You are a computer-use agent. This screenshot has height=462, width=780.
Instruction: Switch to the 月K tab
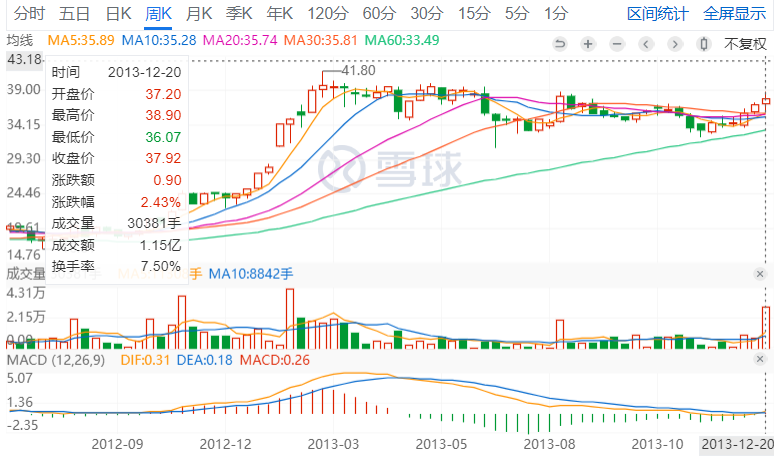pos(198,13)
